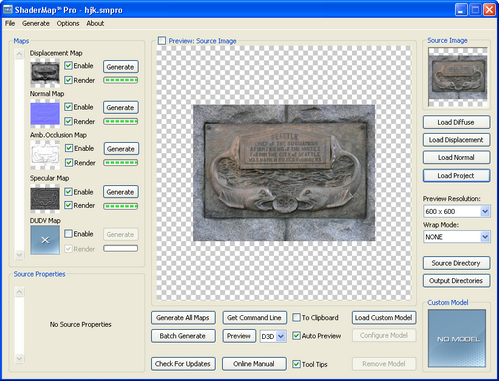
Task: Click Maps panel scroll up arrow
Action: click(19, 54)
